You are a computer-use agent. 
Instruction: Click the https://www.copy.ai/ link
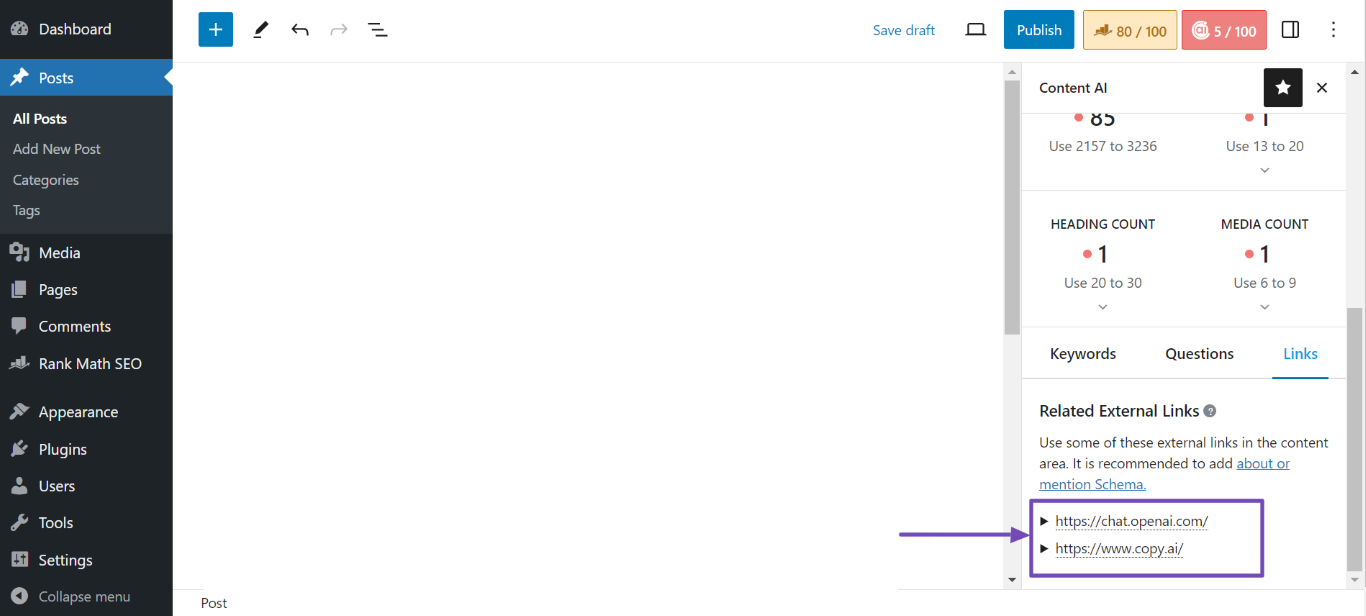click(1119, 548)
